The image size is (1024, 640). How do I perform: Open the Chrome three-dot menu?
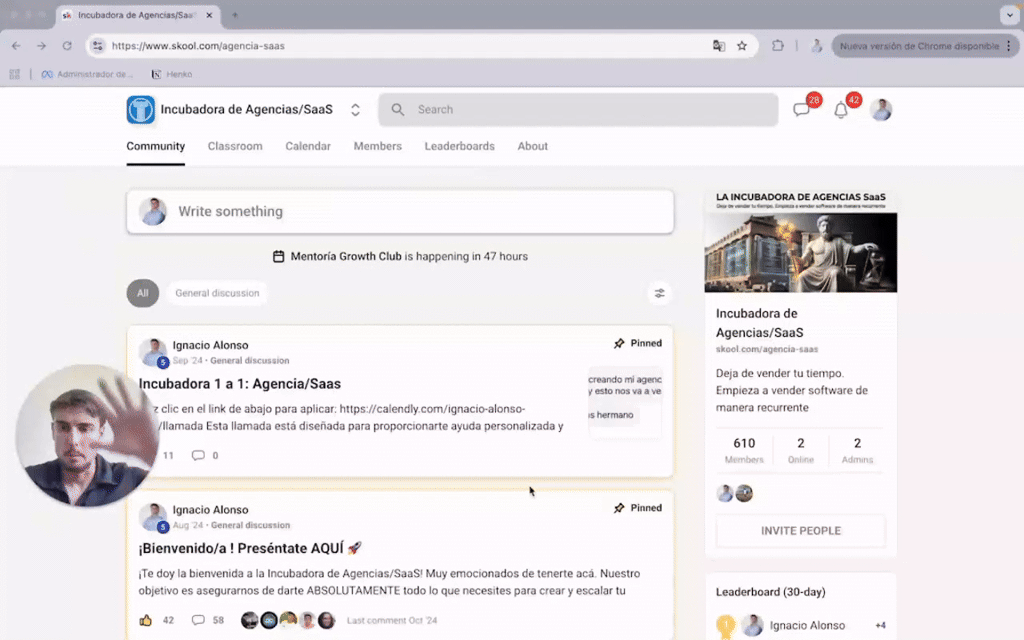tap(1009, 46)
